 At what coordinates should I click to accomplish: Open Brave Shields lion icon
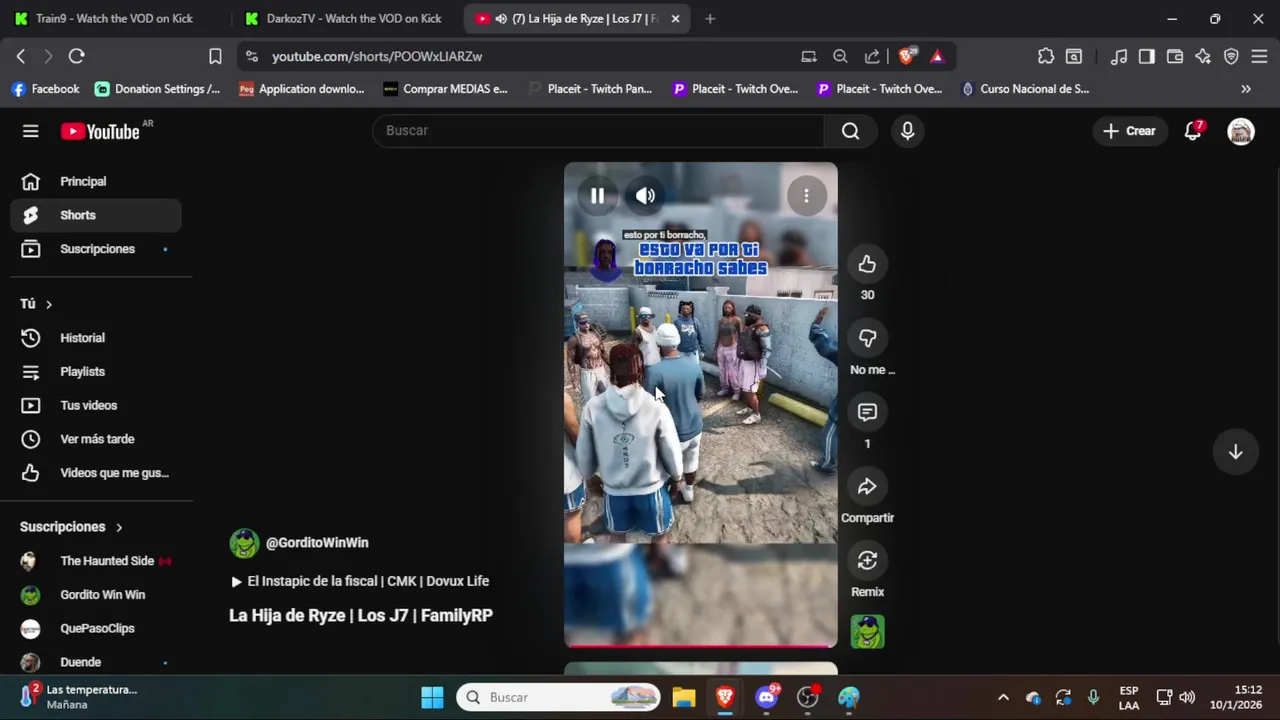[906, 57]
